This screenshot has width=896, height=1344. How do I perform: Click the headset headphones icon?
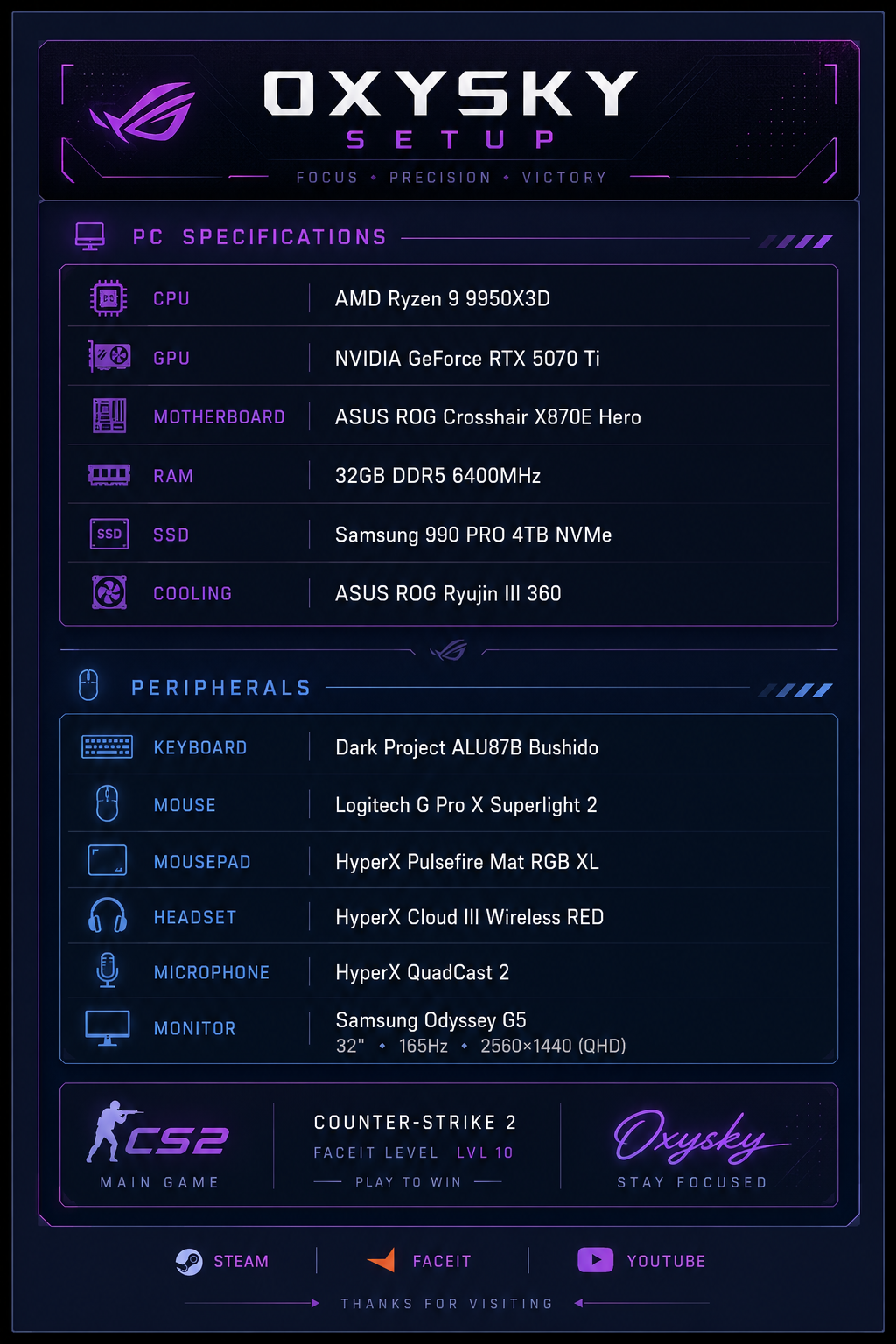pyautogui.click(x=108, y=915)
